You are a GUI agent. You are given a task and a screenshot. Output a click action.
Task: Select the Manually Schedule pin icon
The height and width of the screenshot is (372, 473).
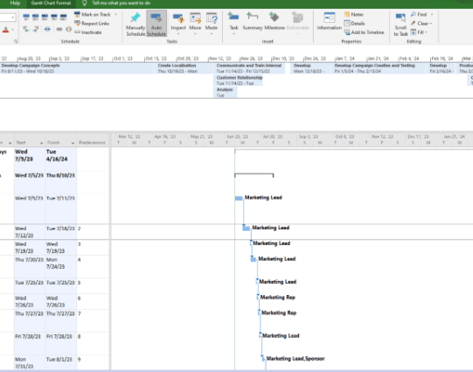[x=135, y=17]
